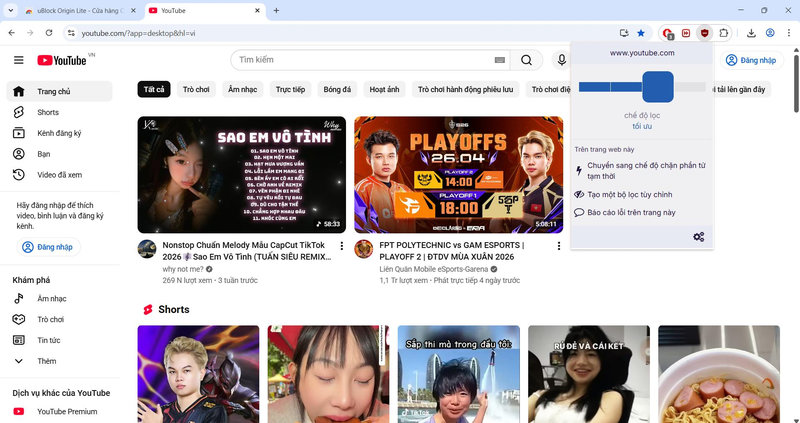Click the leftmost filtering mode slider segment
The width and height of the screenshot is (800, 423).
594,87
